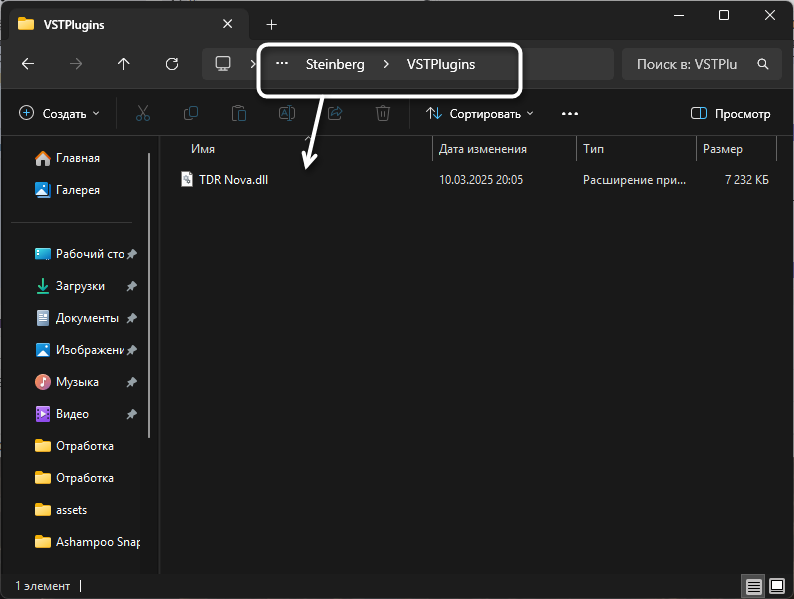
Task: Unpin Видео using its pin icon
Action: pos(132,414)
